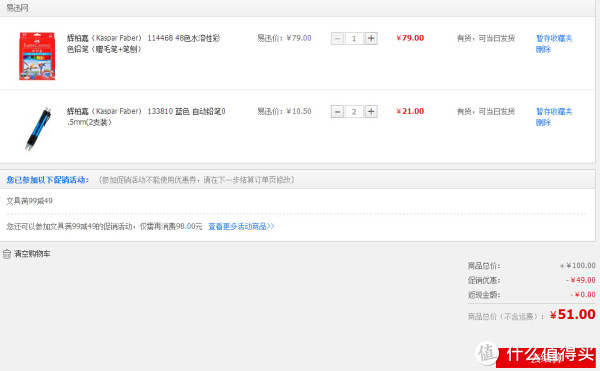Delete the mechanical pencil item (删除)
The width and height of the screenshot is (600, 371).
(x=543, y=122)
